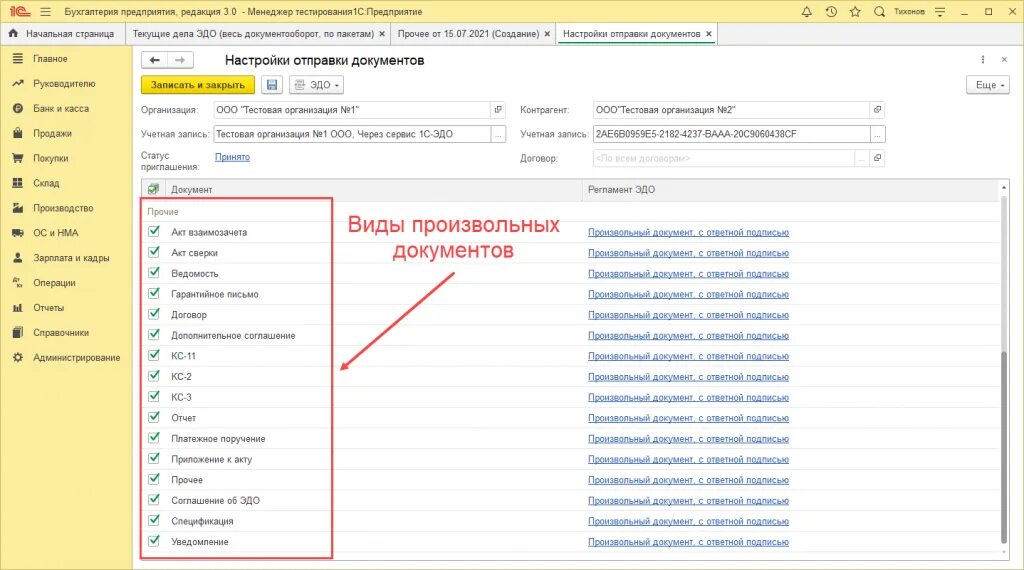Image resolution: width=1024 pixels, height=570 pixels.
Task: Open notifications bell icon
Action: [x=807, y=12]
